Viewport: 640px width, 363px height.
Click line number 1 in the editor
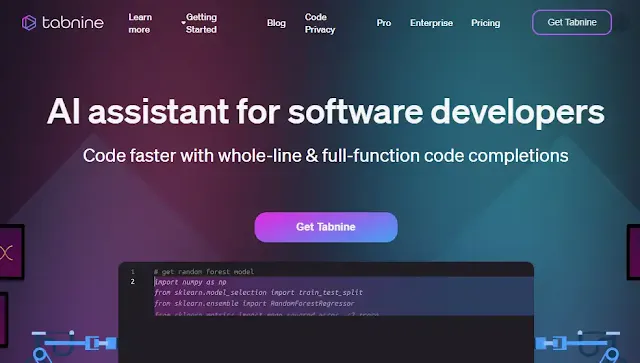click(x=133, y=272)
